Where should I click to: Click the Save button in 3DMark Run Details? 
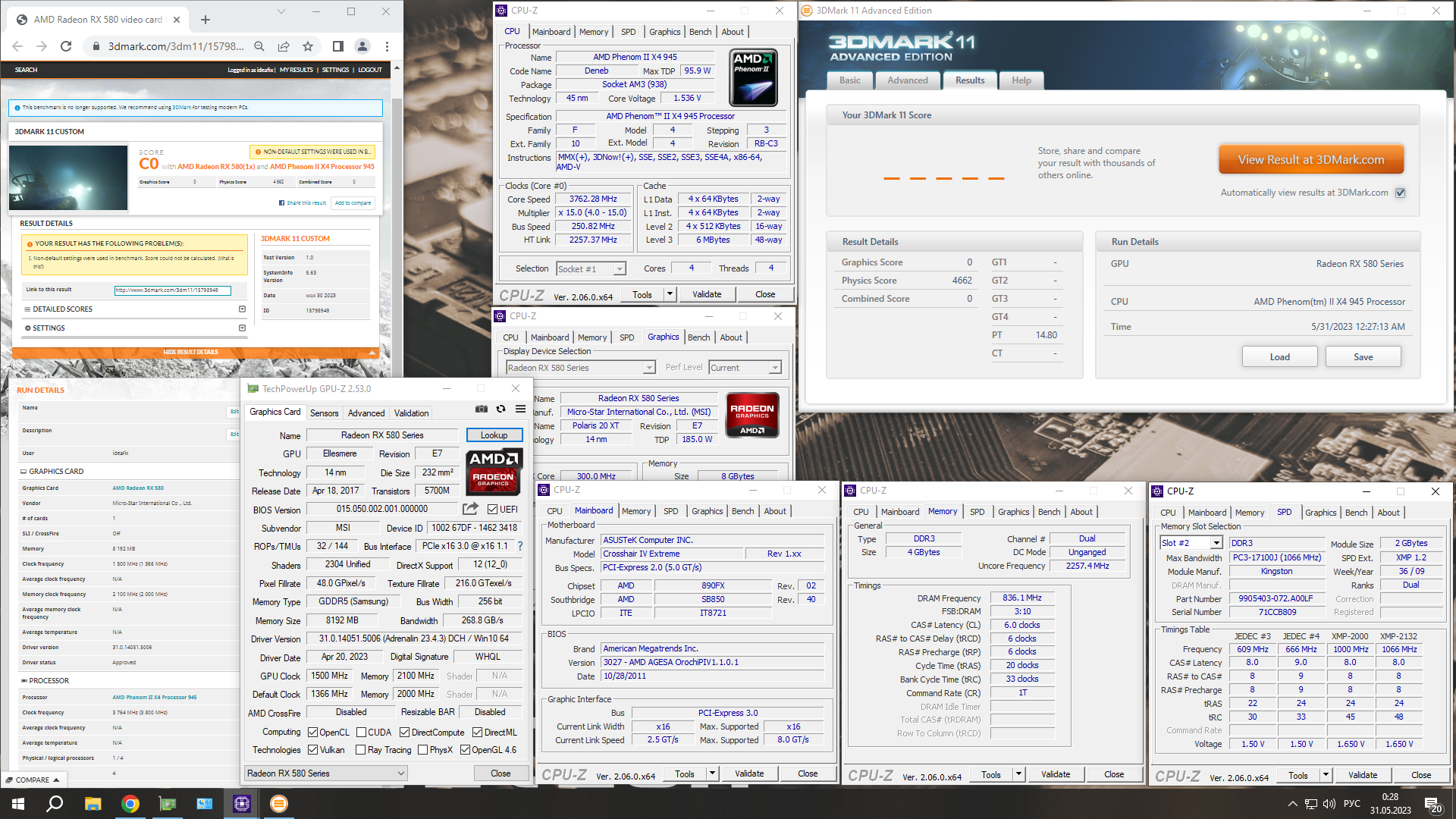click(x=1363, y=357)
